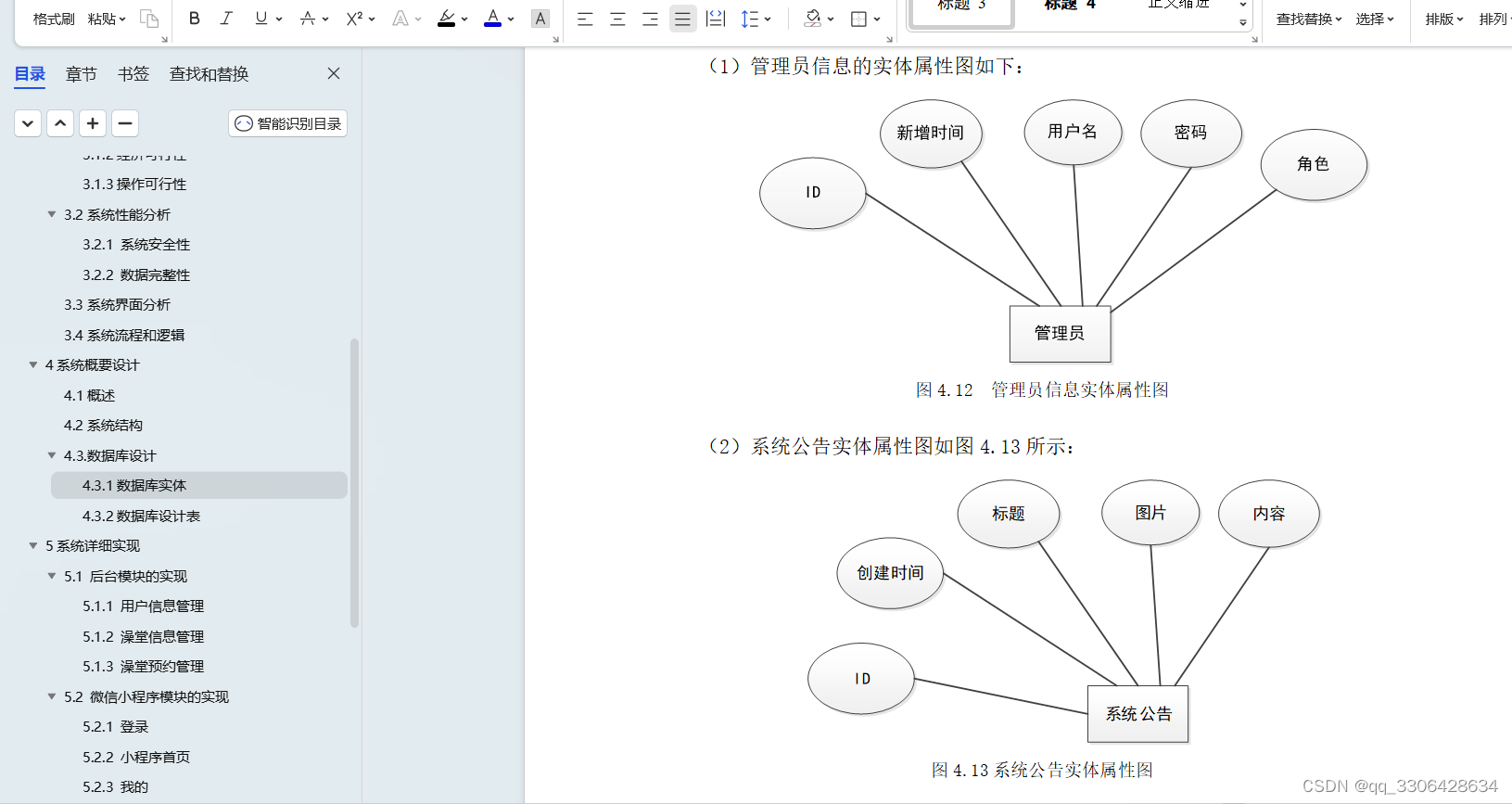Go to 5.1.2 澡堂信息管理 heading
Image resolution: width=1512 pixels, height=804 pixels.
[143, 636]
